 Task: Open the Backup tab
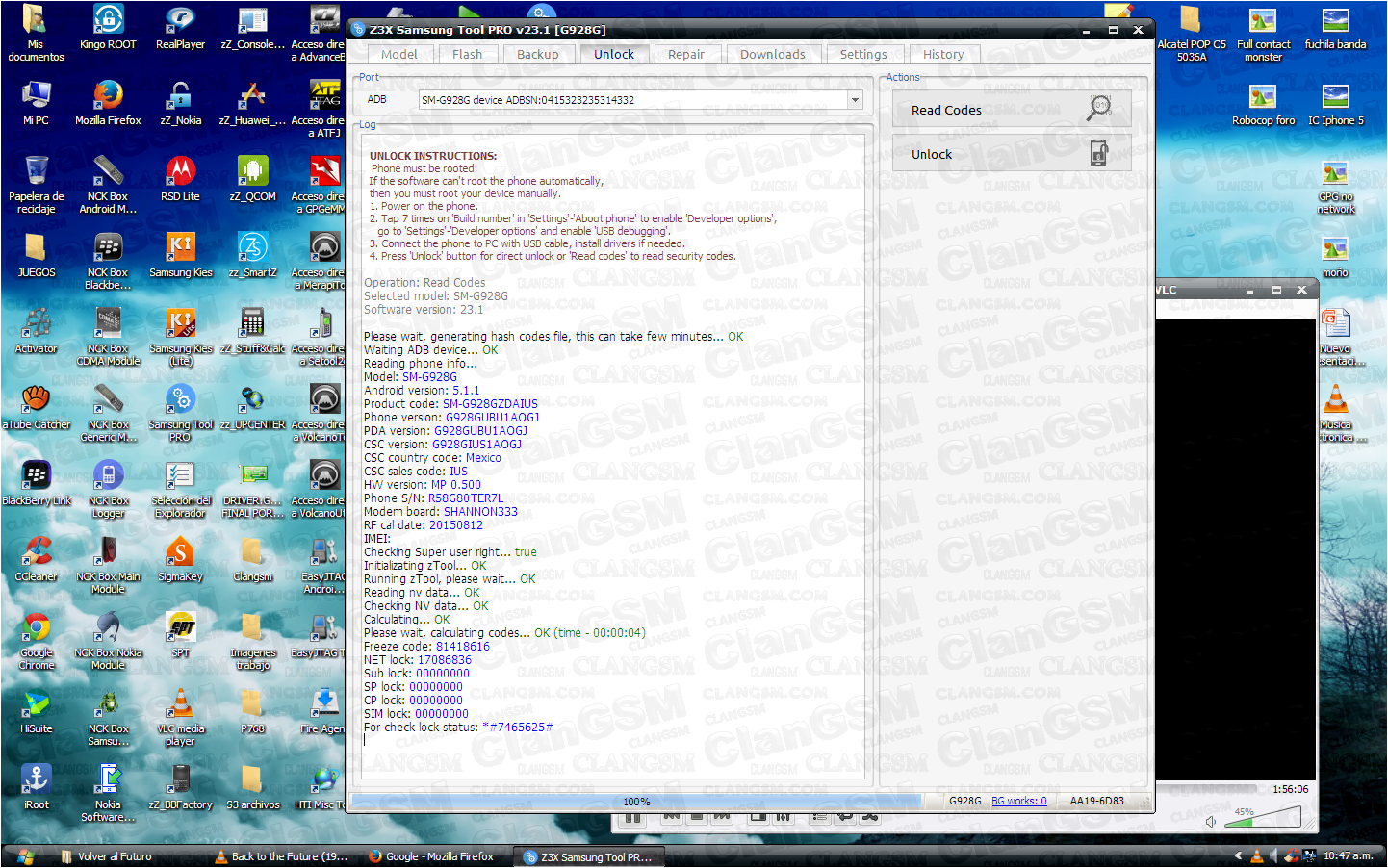click(537, 55)
